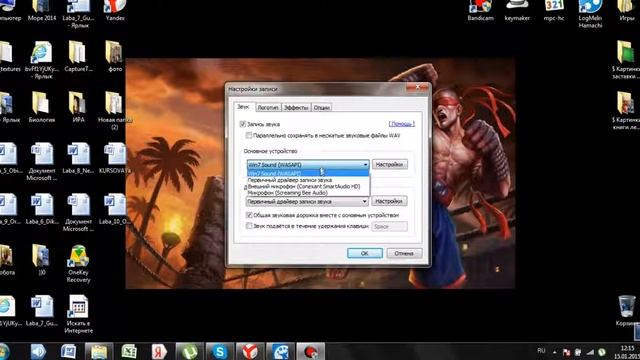Open the Laba_6_Dik... Word document
This screenshot has width=640, height=360.
pos(42,209)
